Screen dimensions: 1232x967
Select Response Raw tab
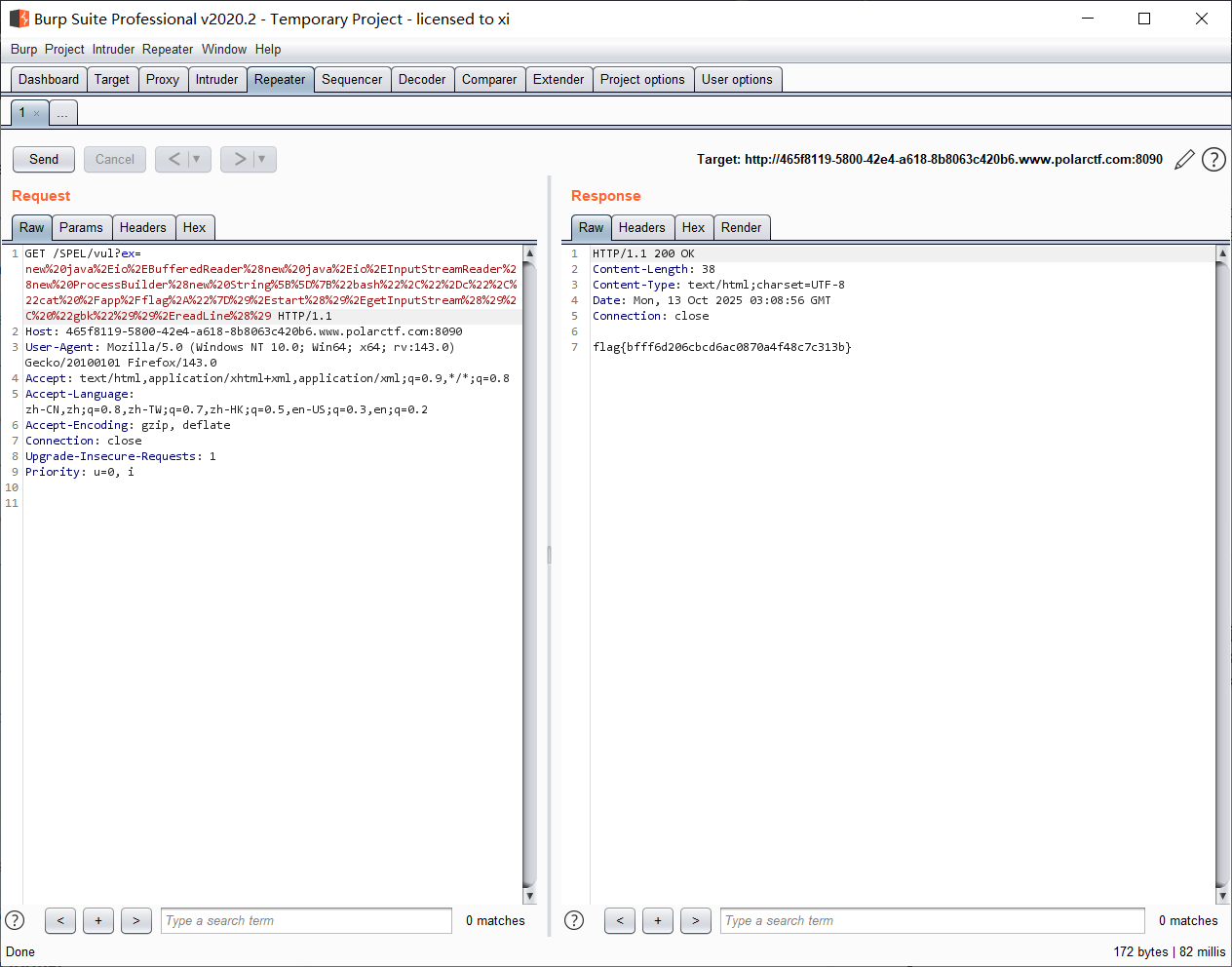[592, 228]
